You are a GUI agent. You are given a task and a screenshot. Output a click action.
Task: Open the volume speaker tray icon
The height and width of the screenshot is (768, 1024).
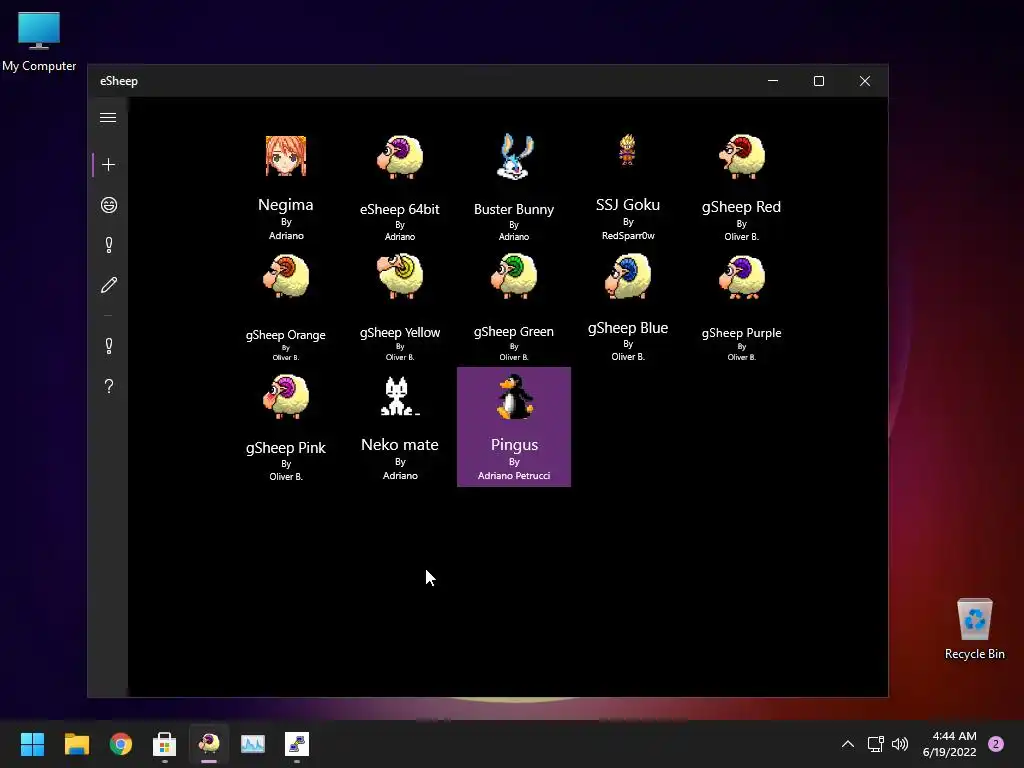point(900,744)
